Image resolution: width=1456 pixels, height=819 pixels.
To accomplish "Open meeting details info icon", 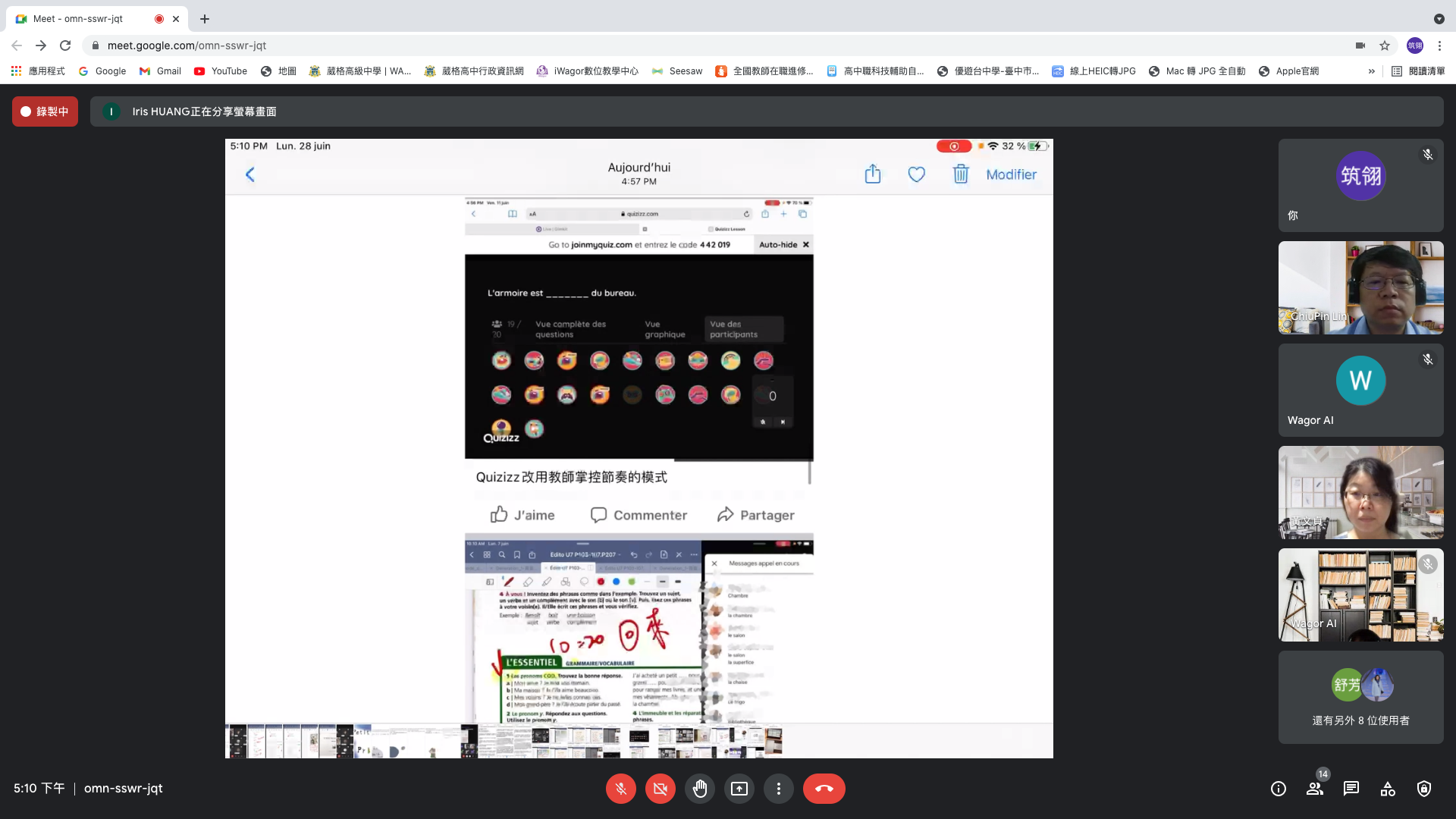I will (x=1279, y=789).
